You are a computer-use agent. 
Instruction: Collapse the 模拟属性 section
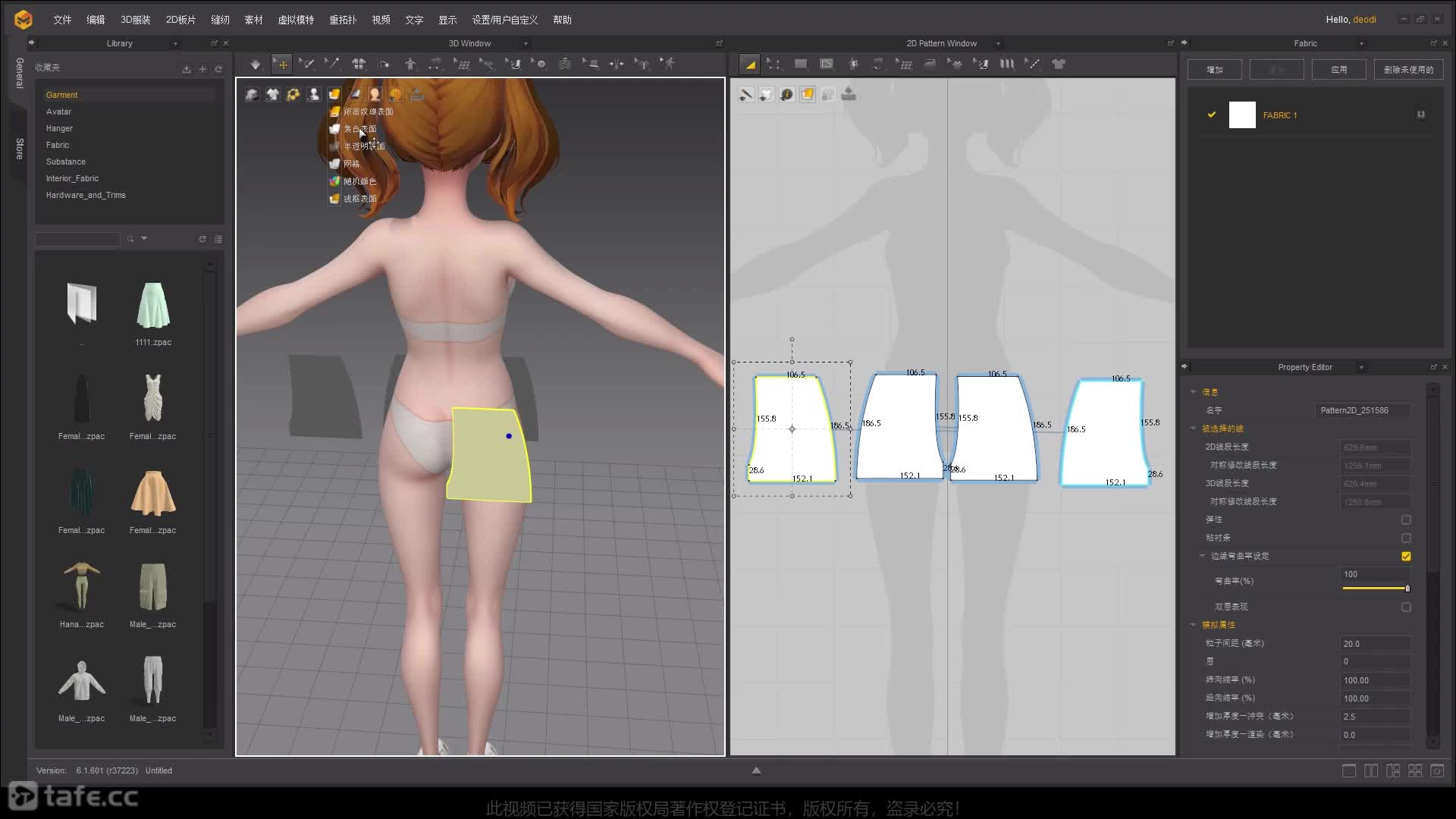click(1193, 625)
